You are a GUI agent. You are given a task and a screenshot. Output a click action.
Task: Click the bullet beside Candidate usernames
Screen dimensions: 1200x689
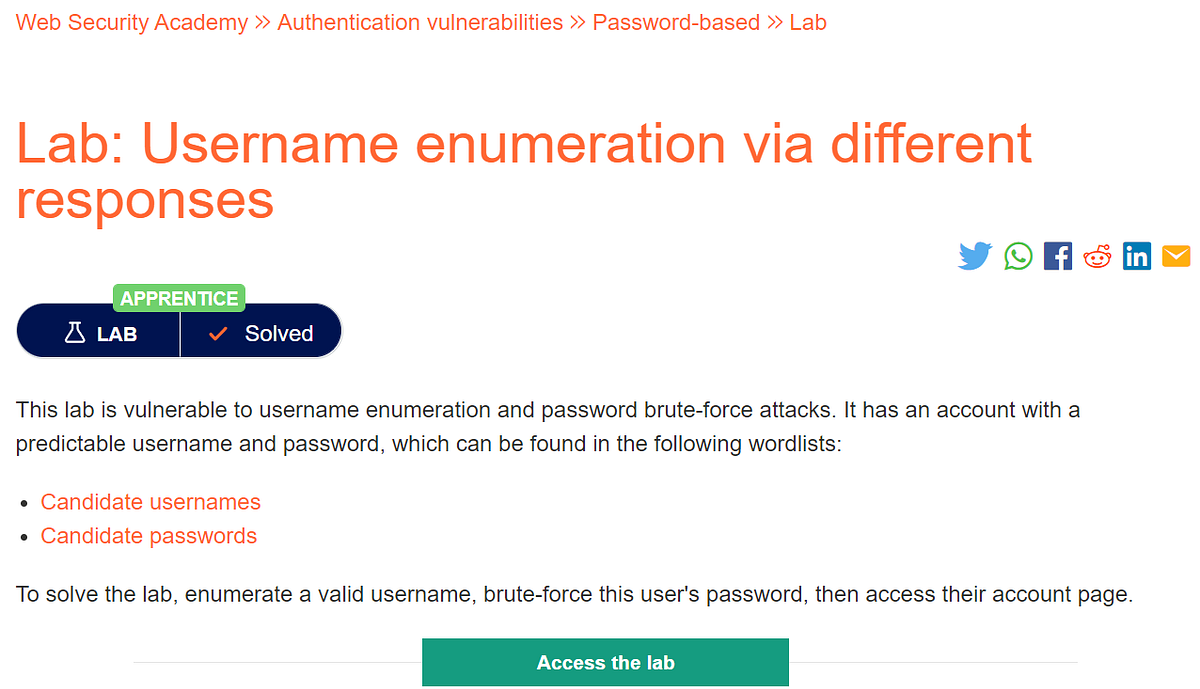tap(24, 503)
